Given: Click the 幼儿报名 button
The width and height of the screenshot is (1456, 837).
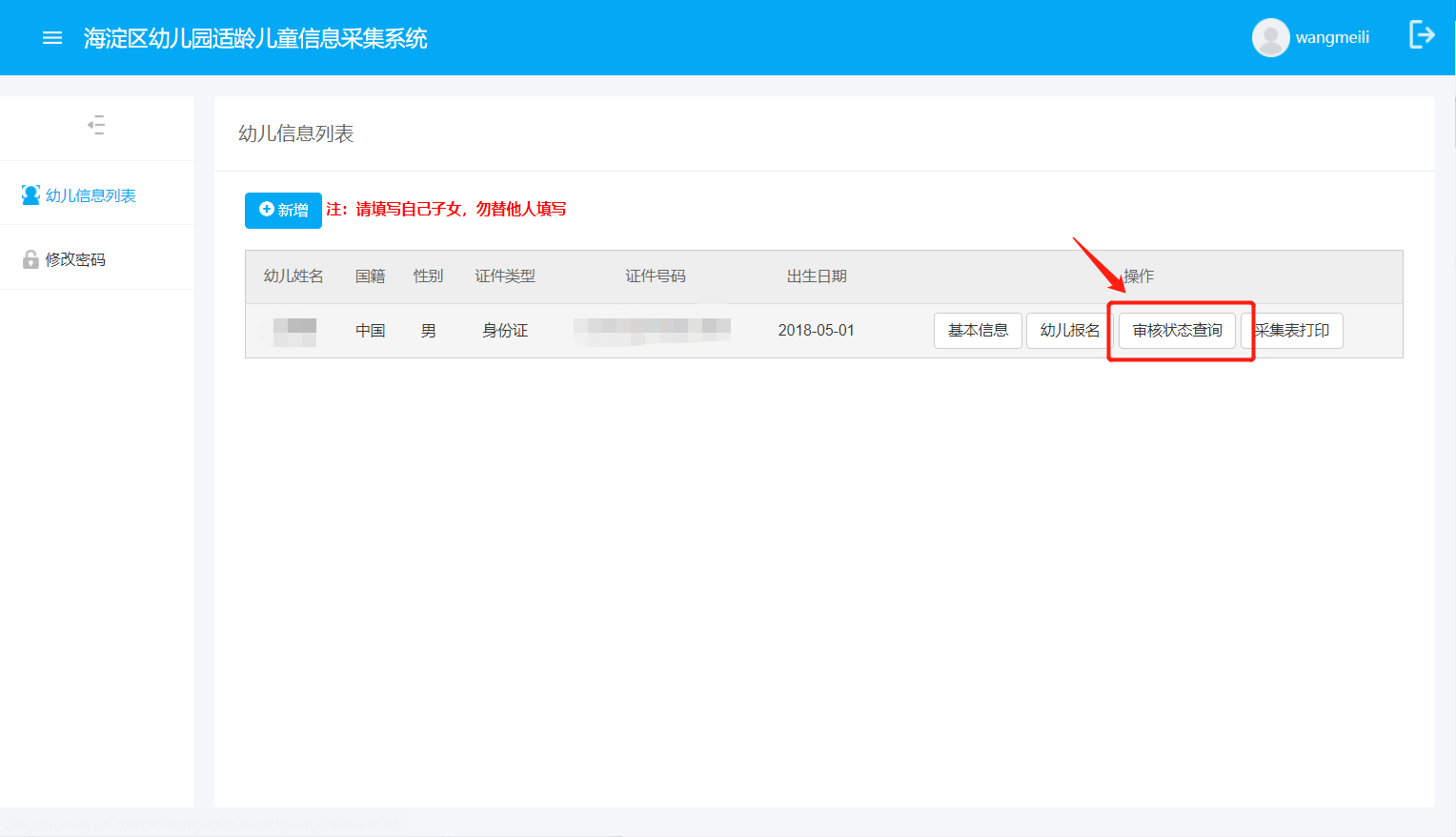Looking at the screenshot, I should [x=1069, y=331].
